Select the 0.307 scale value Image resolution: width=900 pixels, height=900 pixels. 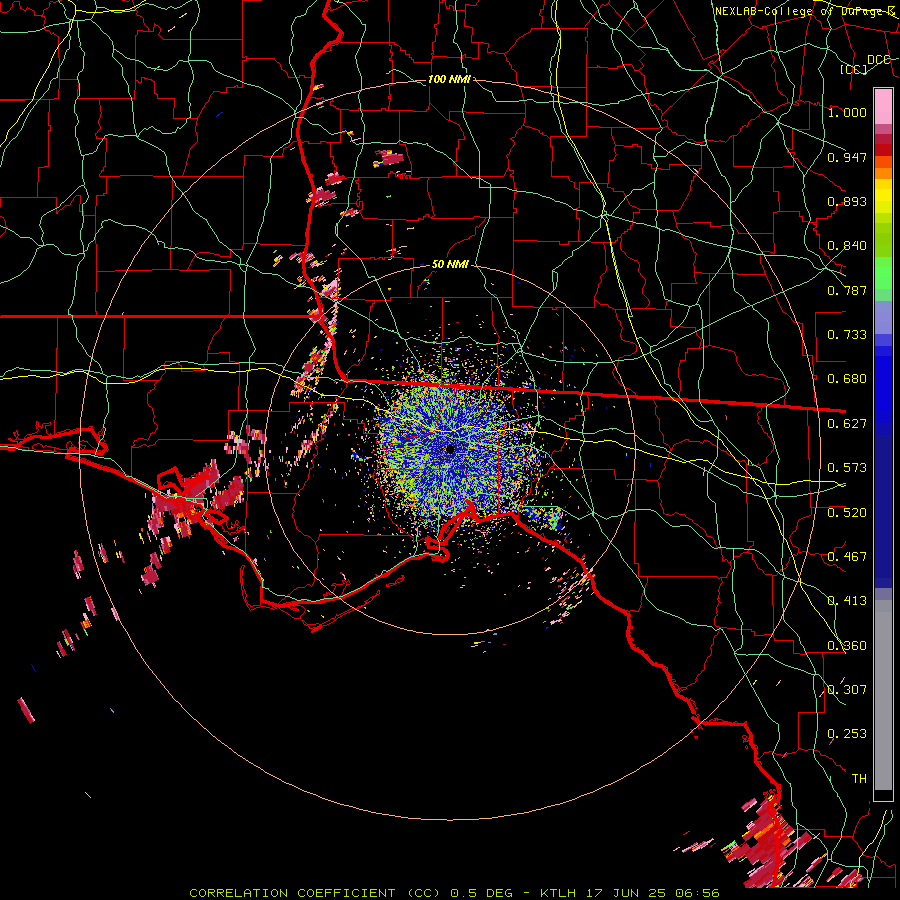(847, 690)
